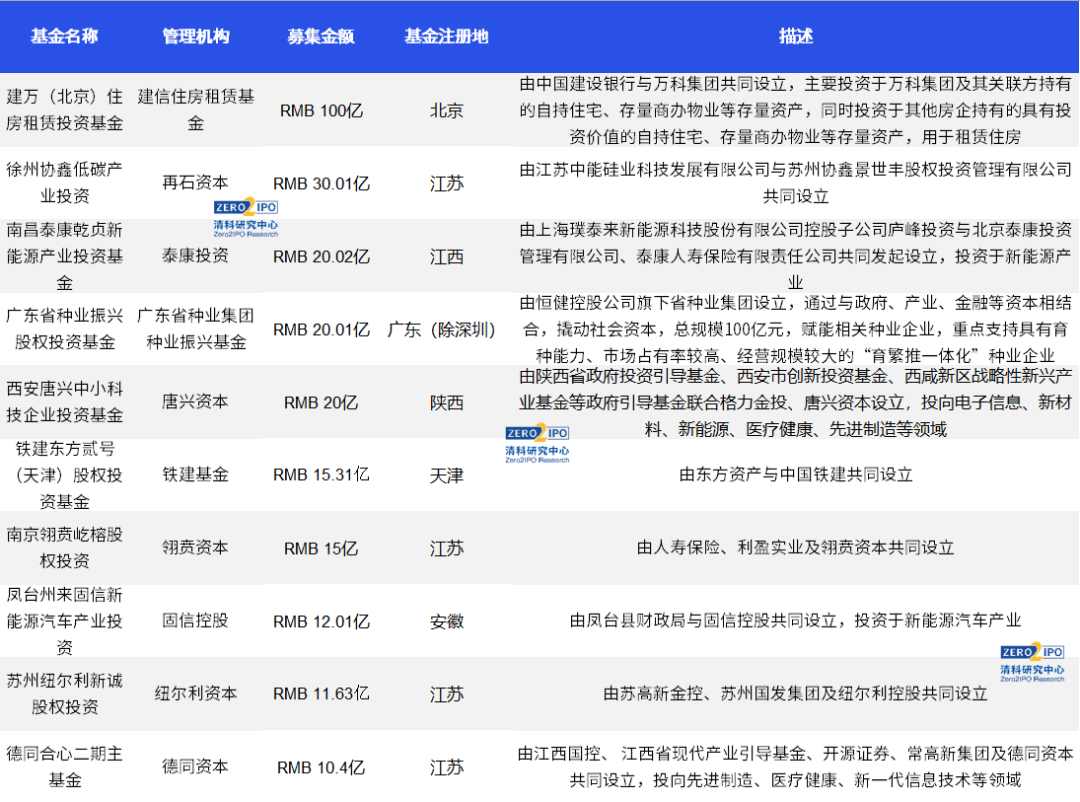Click manager cell 铁建基金
The width and height of the screenshot is (1080, 802).
tap(196, 474)
